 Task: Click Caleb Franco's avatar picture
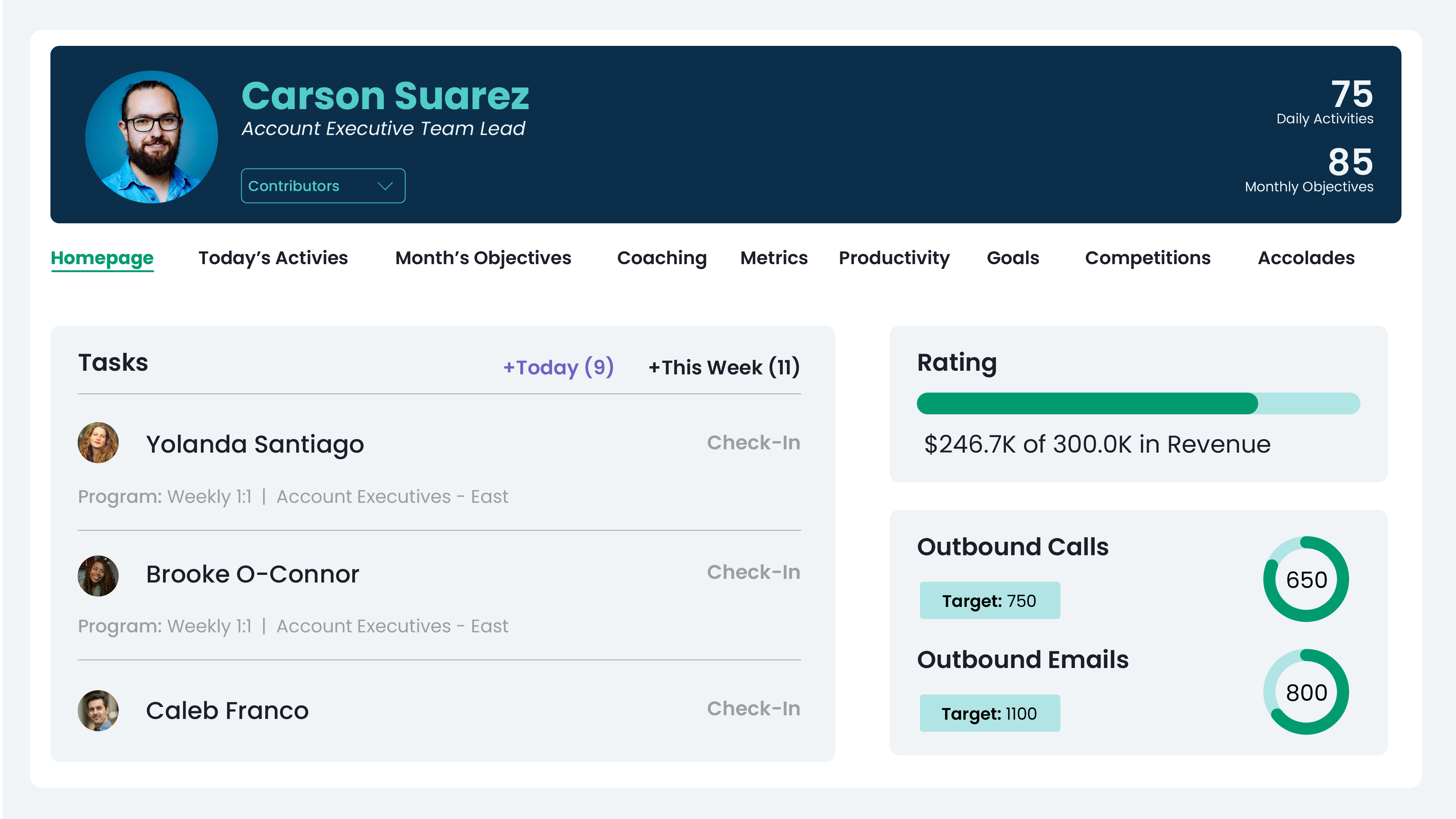pos(98,711)
